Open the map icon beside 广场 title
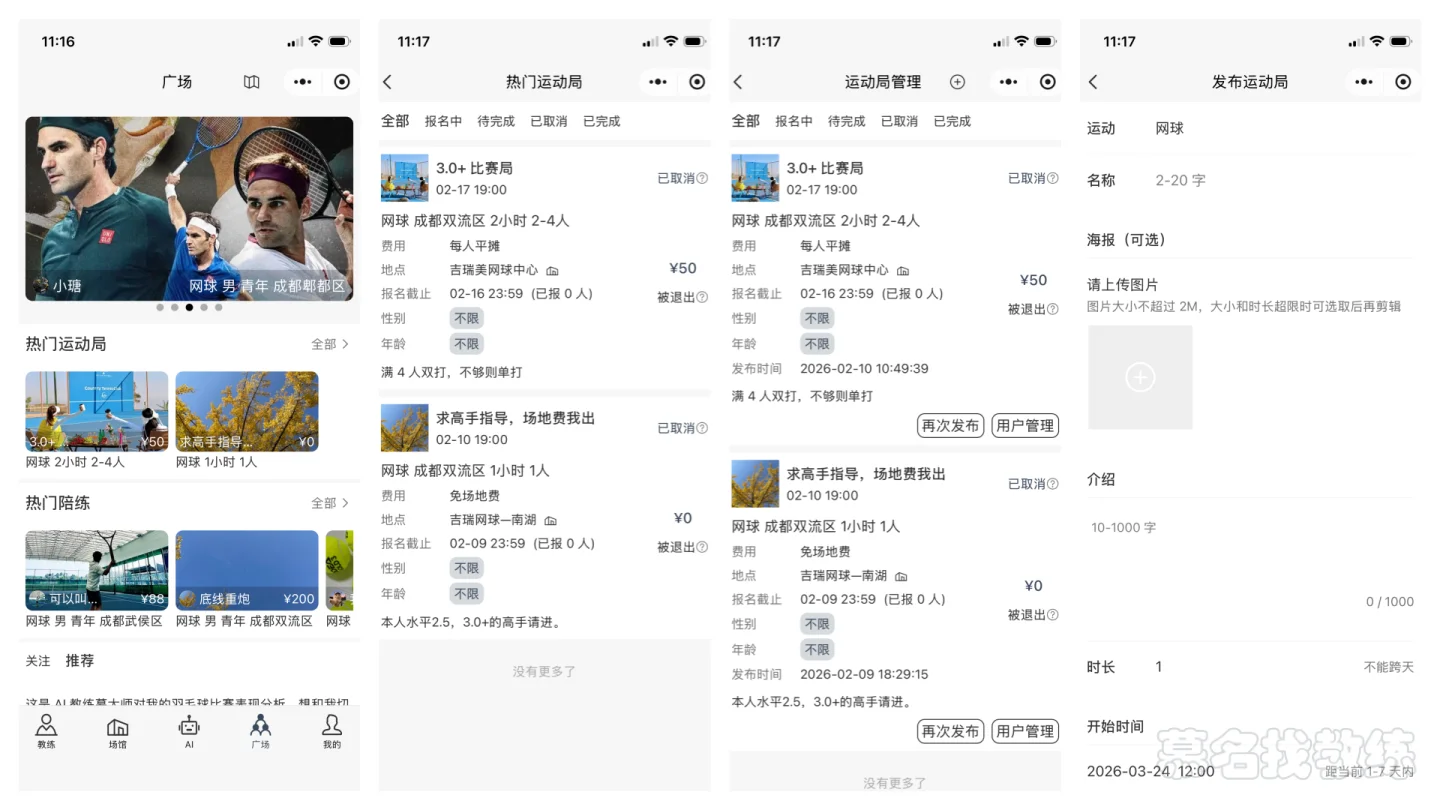Image resolution: width=1440 pixels, height=810 pixels. (x=252, y=82)
